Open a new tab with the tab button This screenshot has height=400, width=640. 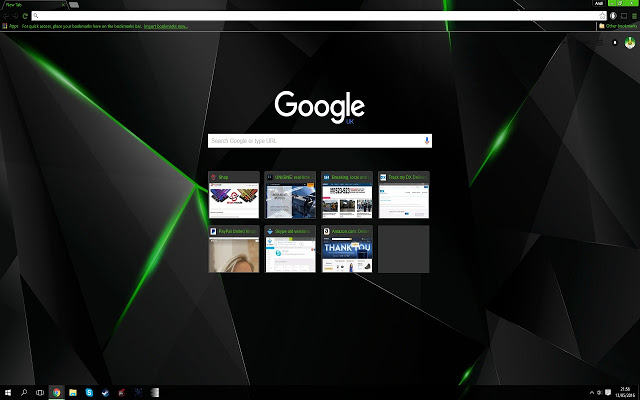(x=73, y=5)
